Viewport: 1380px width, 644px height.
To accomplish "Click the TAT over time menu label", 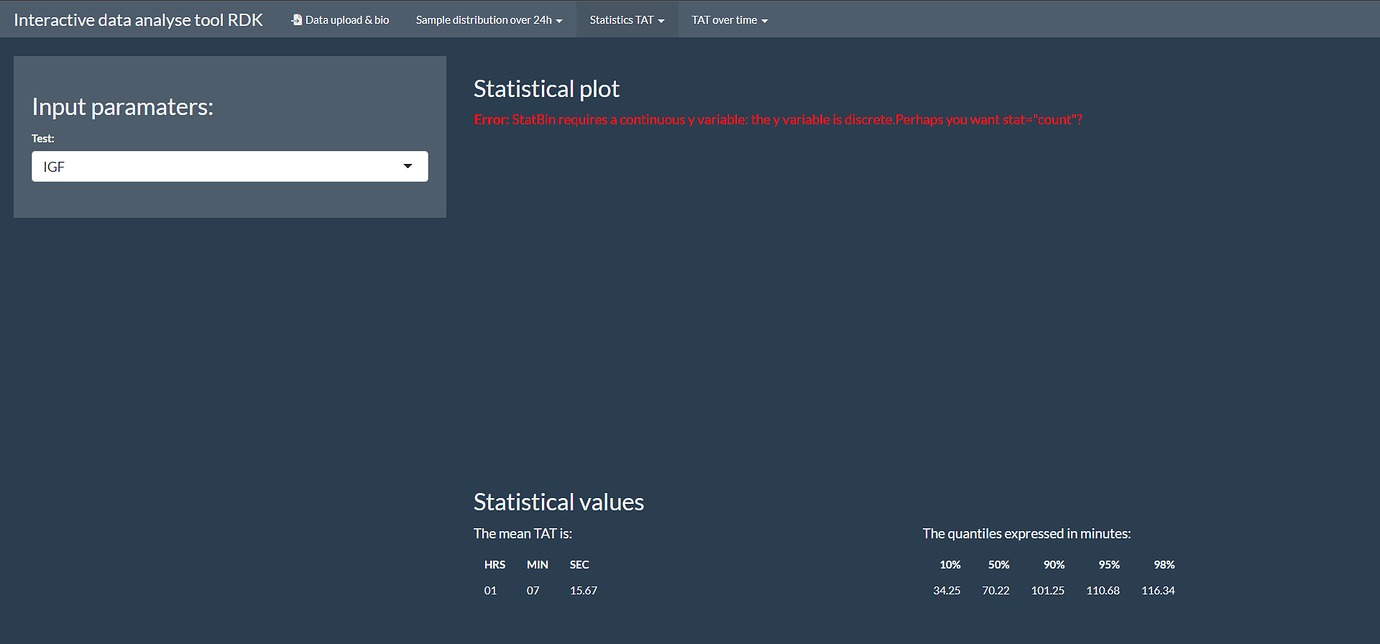I will tap(722, 19).
